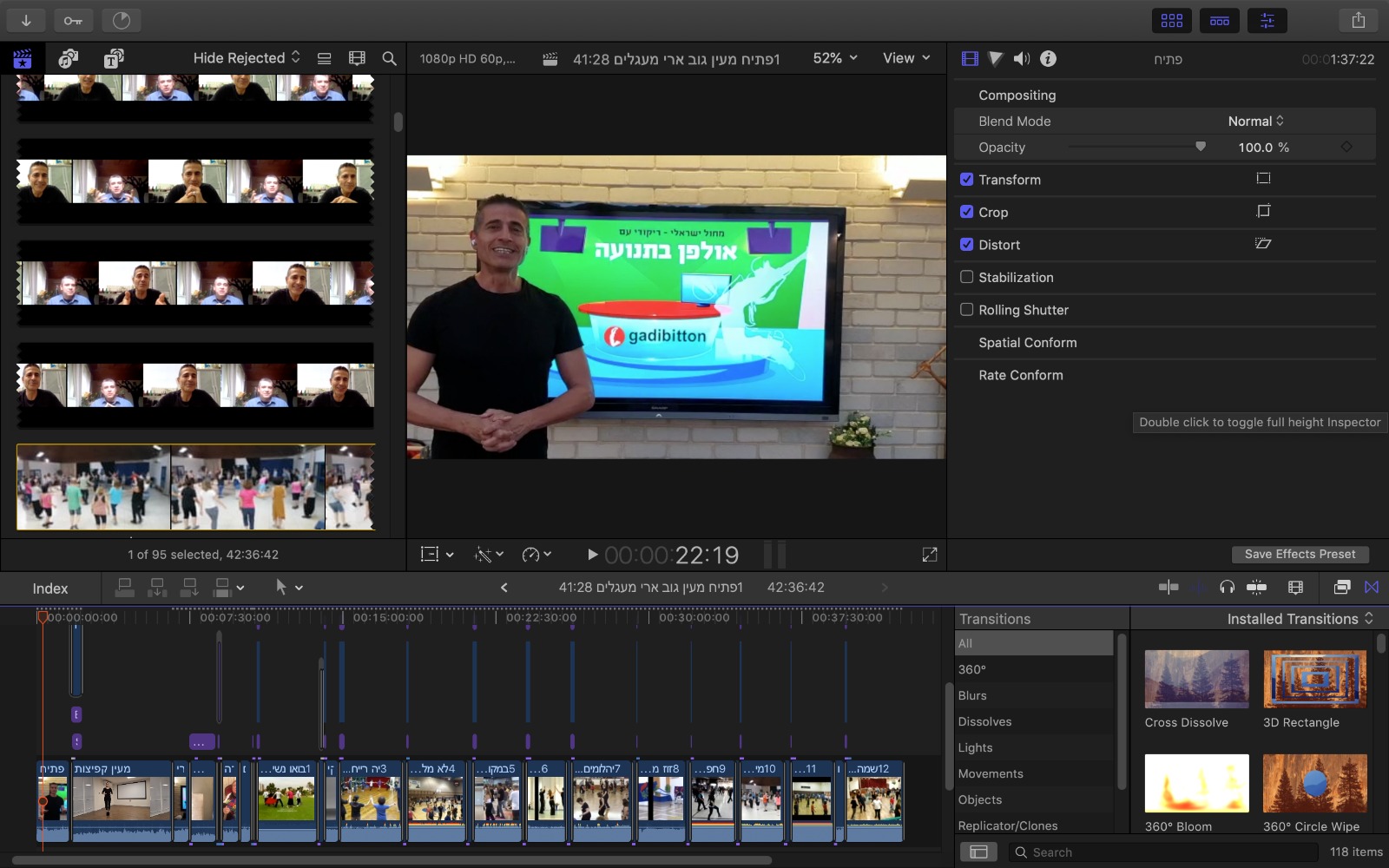Open the Titles and Generators sidebar

(x=114, y=58)
